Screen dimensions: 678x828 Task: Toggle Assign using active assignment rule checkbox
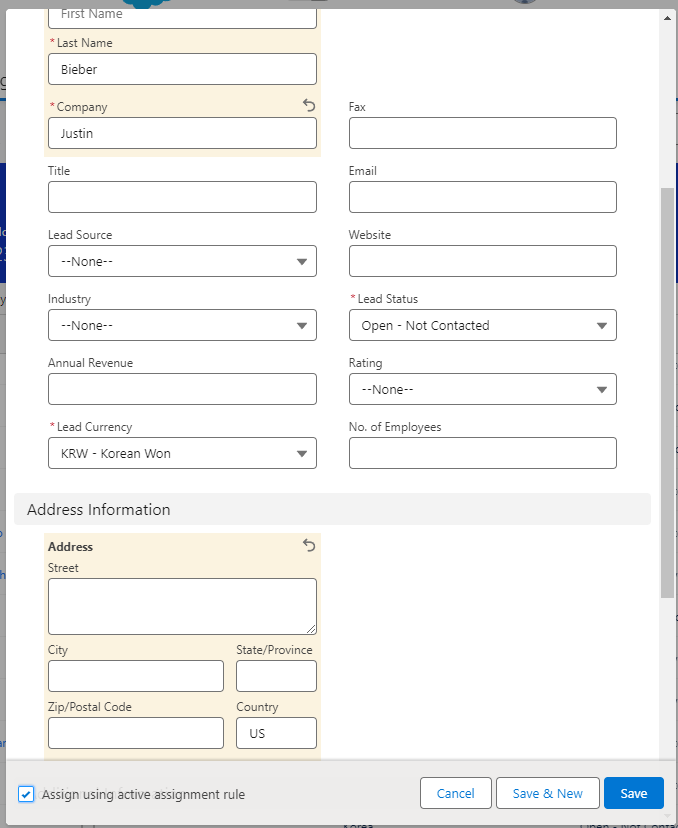26,794
